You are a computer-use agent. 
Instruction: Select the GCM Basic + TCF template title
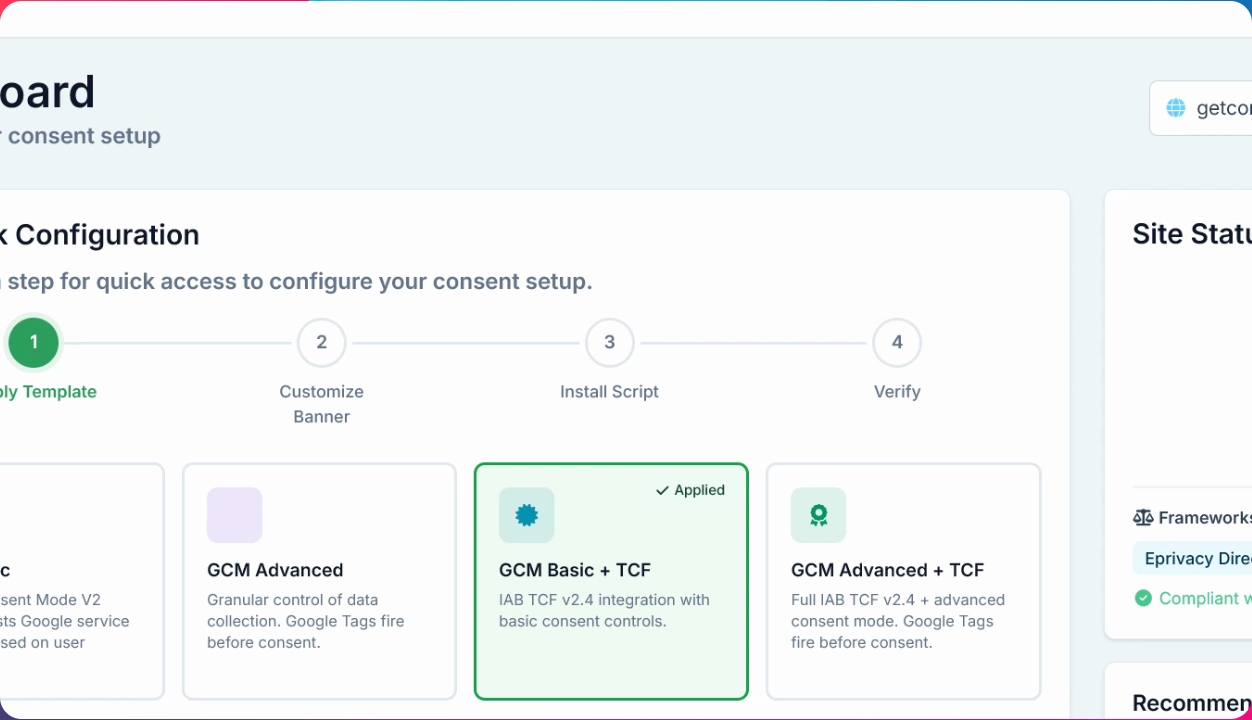tap(575, 570)
